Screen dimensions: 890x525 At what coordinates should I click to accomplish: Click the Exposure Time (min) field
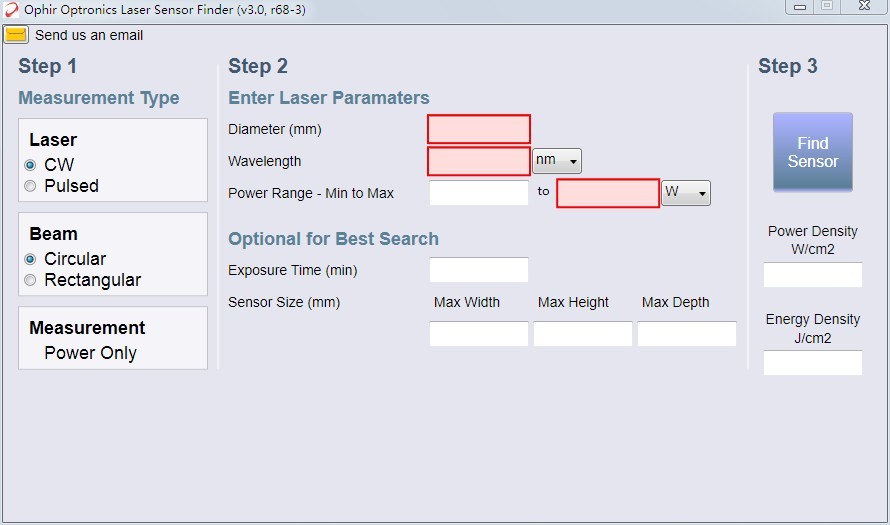tap(479, 270)
